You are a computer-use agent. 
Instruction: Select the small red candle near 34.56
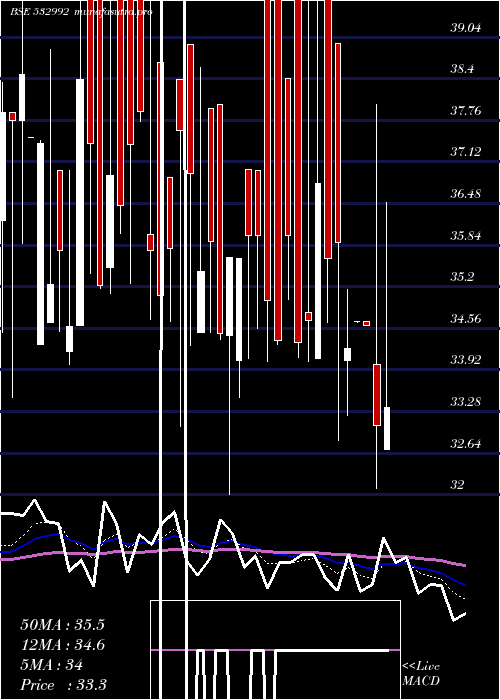click(367, 323)
